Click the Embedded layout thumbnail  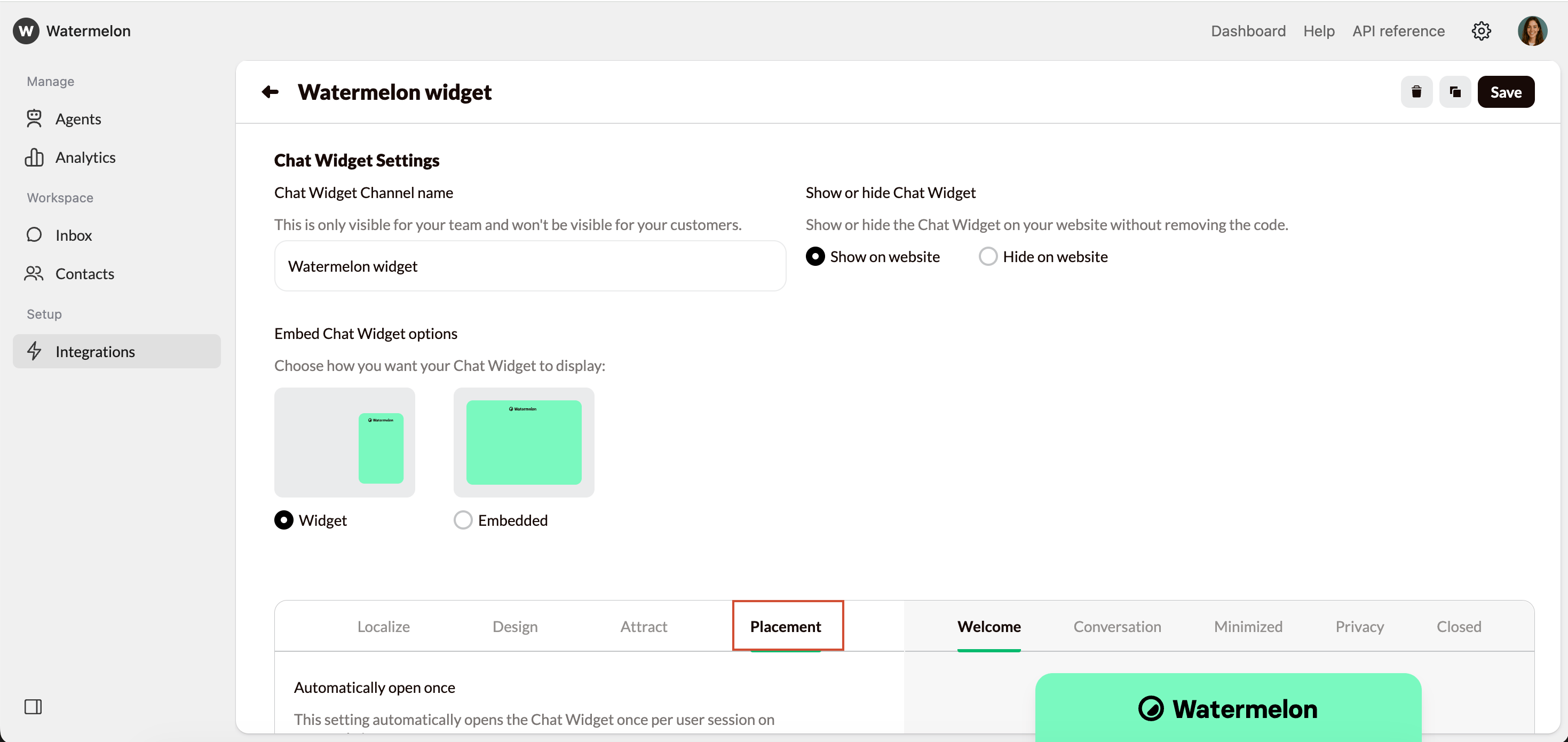point(524,443)
